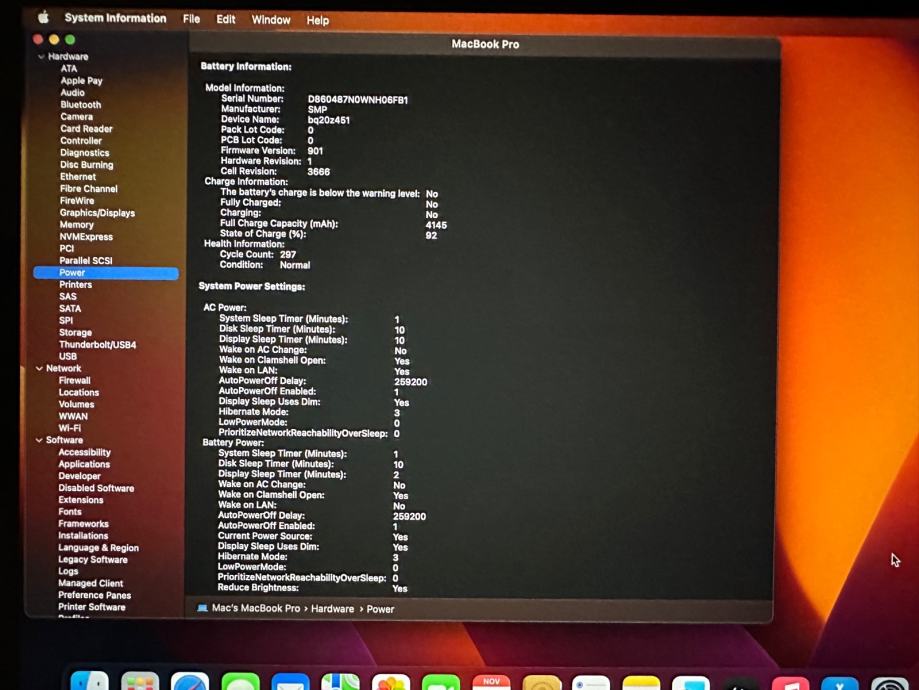Collapse the Network section chevron

[39, 369]
